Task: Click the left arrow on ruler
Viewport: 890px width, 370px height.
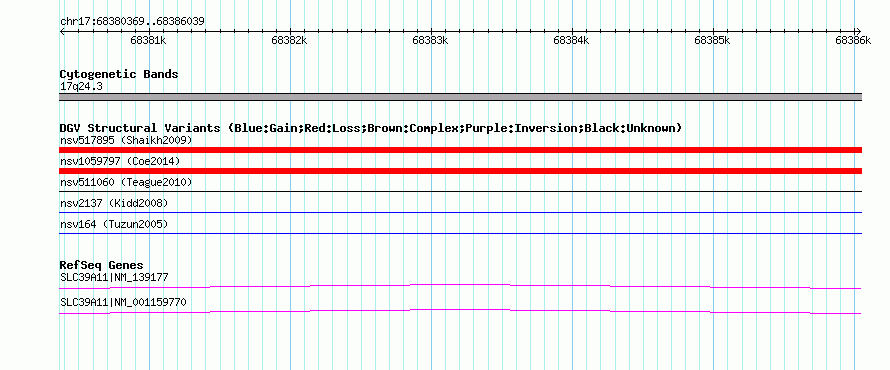Action: click(x=62, y=31)
